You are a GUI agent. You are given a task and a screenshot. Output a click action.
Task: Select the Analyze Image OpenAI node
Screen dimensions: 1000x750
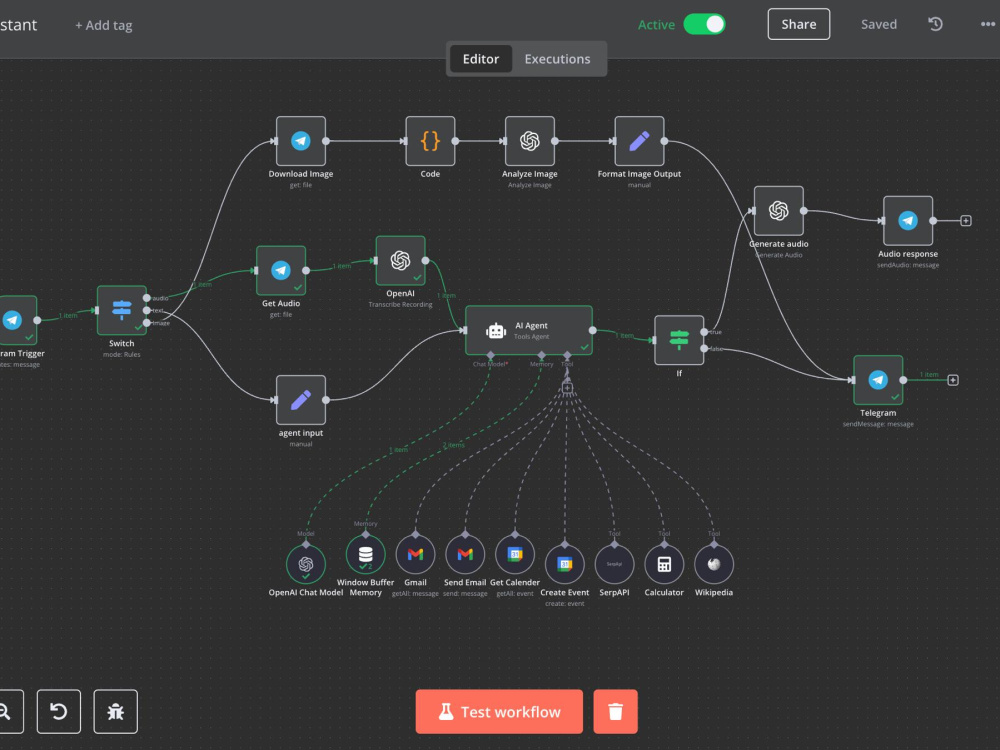click(529, 141)
